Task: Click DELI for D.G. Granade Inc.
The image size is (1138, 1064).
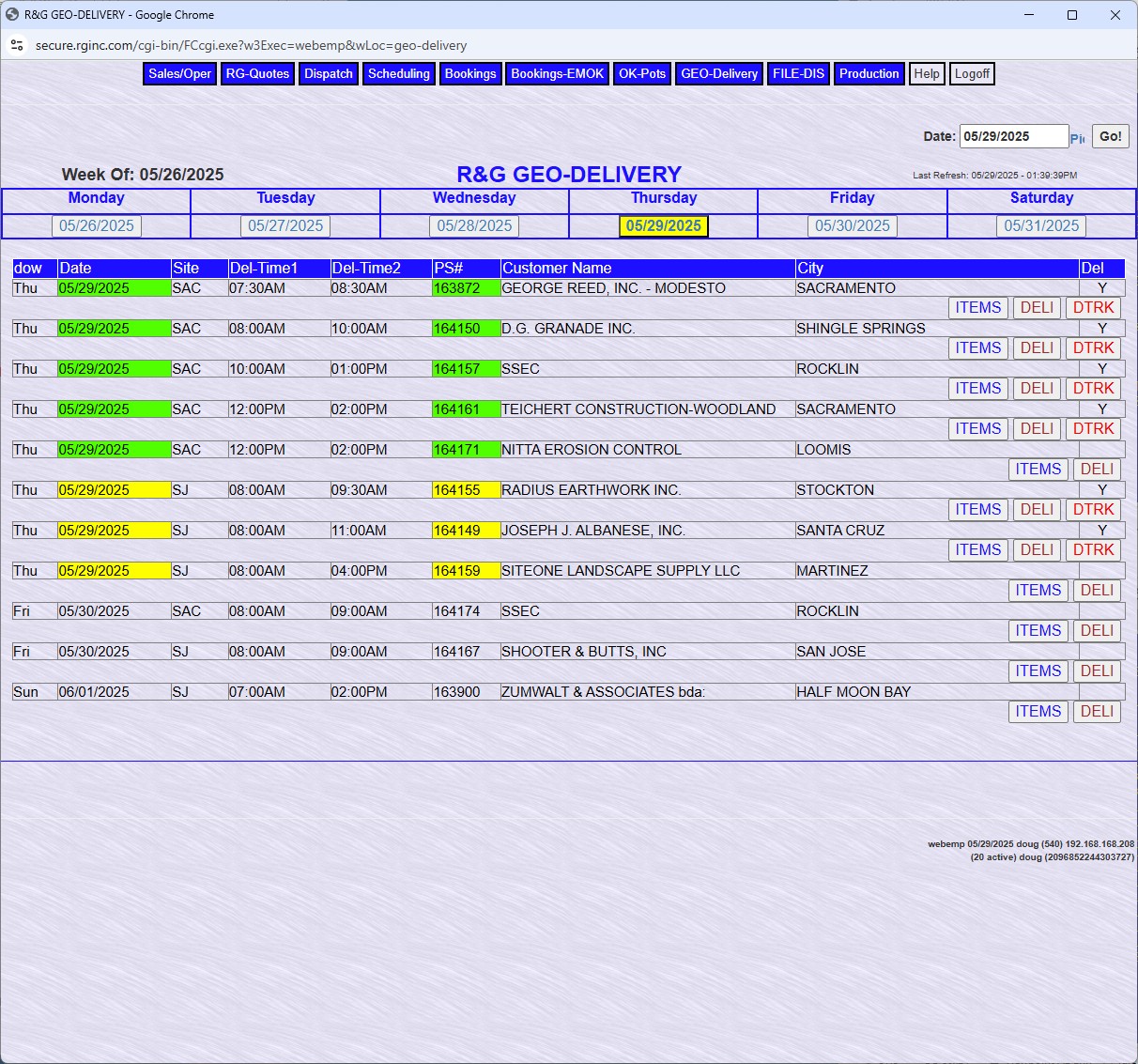Action: pyautogui.click(x=1037, y=348)
